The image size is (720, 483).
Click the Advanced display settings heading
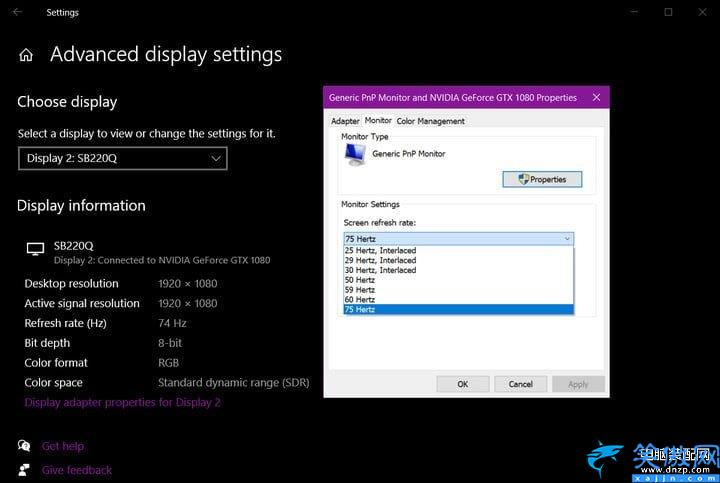pyautogui.click(x=166, y=54)
